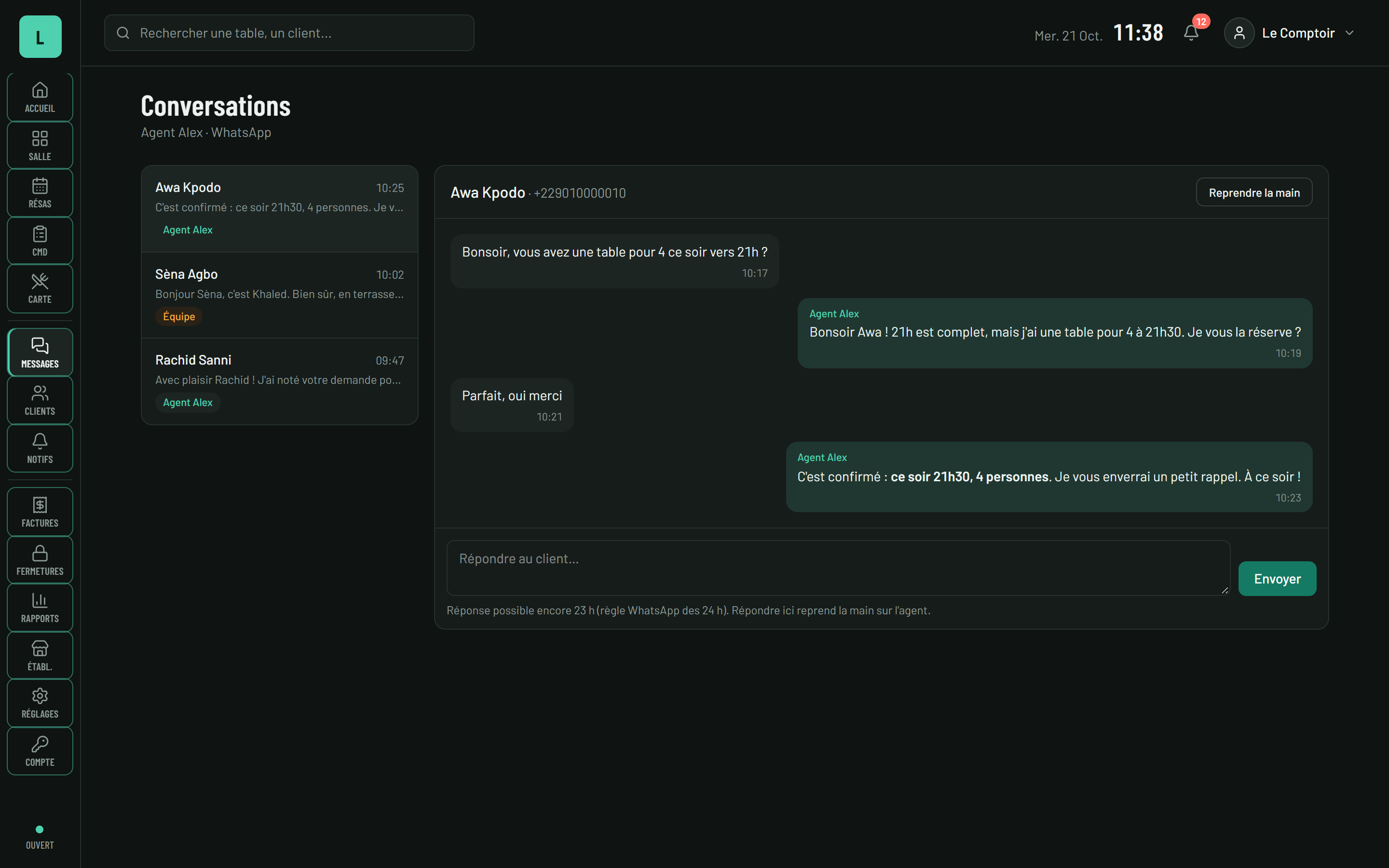Click the Ouvert status indicator
This screenshot has width=1389, height=868.
coord(40,838)
